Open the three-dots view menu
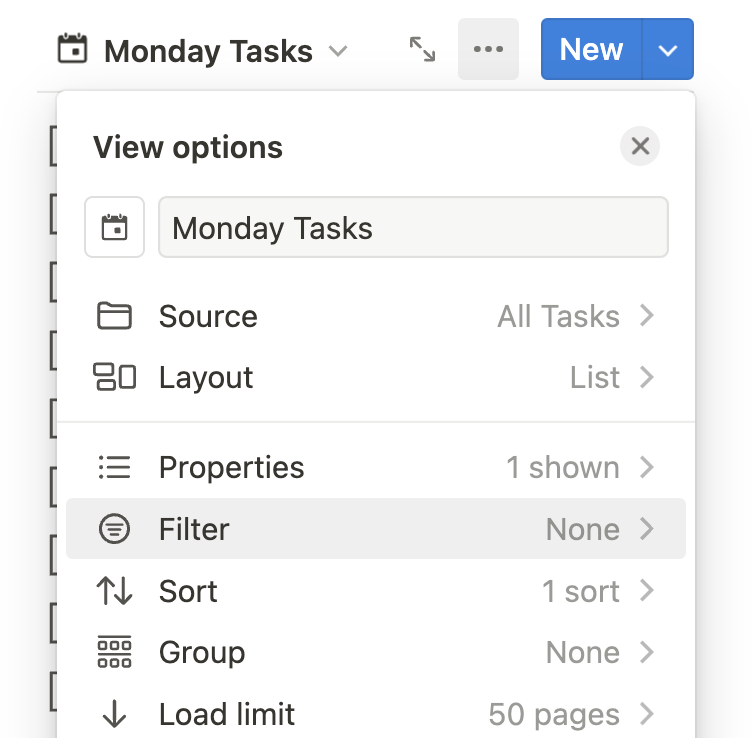752x738 pixels. pos(488,49)
